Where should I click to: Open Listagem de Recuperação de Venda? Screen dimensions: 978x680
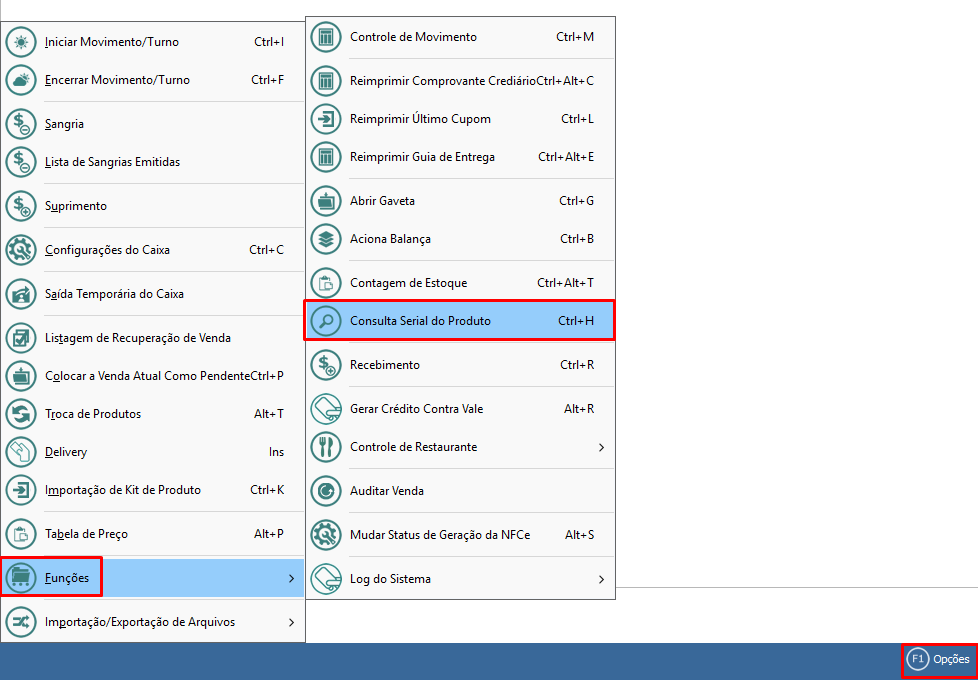click(x=138, y=338)
